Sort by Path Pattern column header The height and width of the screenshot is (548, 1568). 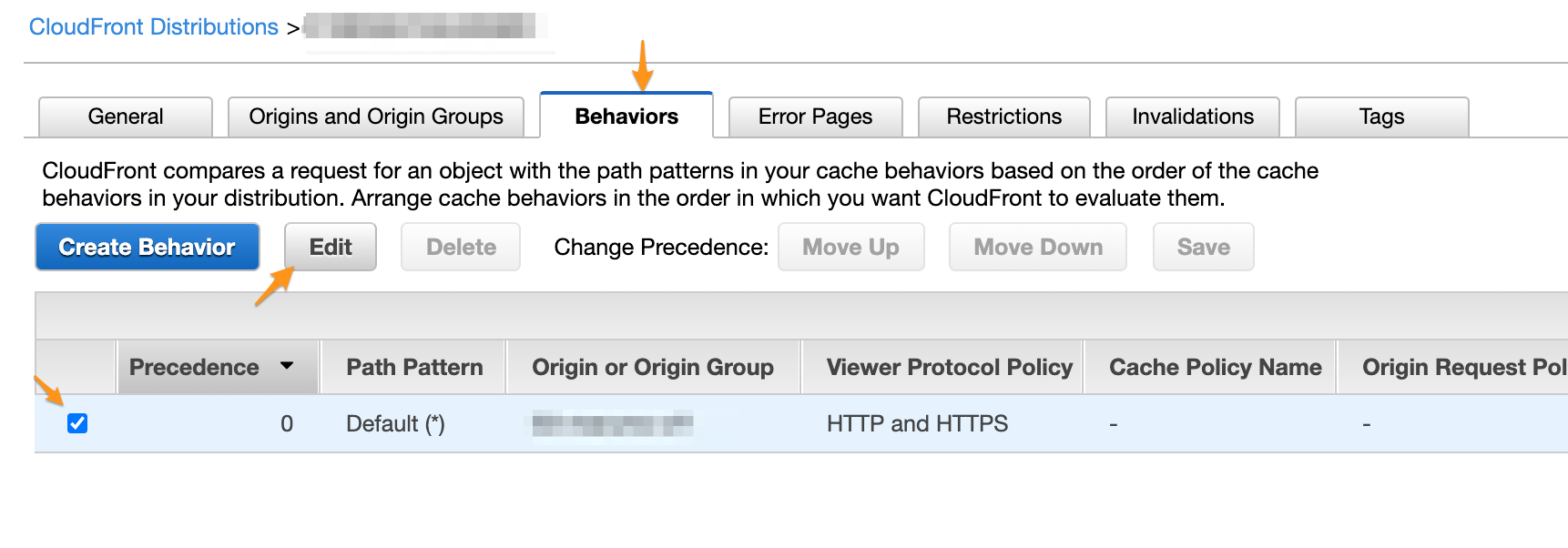pyautogui.click(x=414, y=367)
